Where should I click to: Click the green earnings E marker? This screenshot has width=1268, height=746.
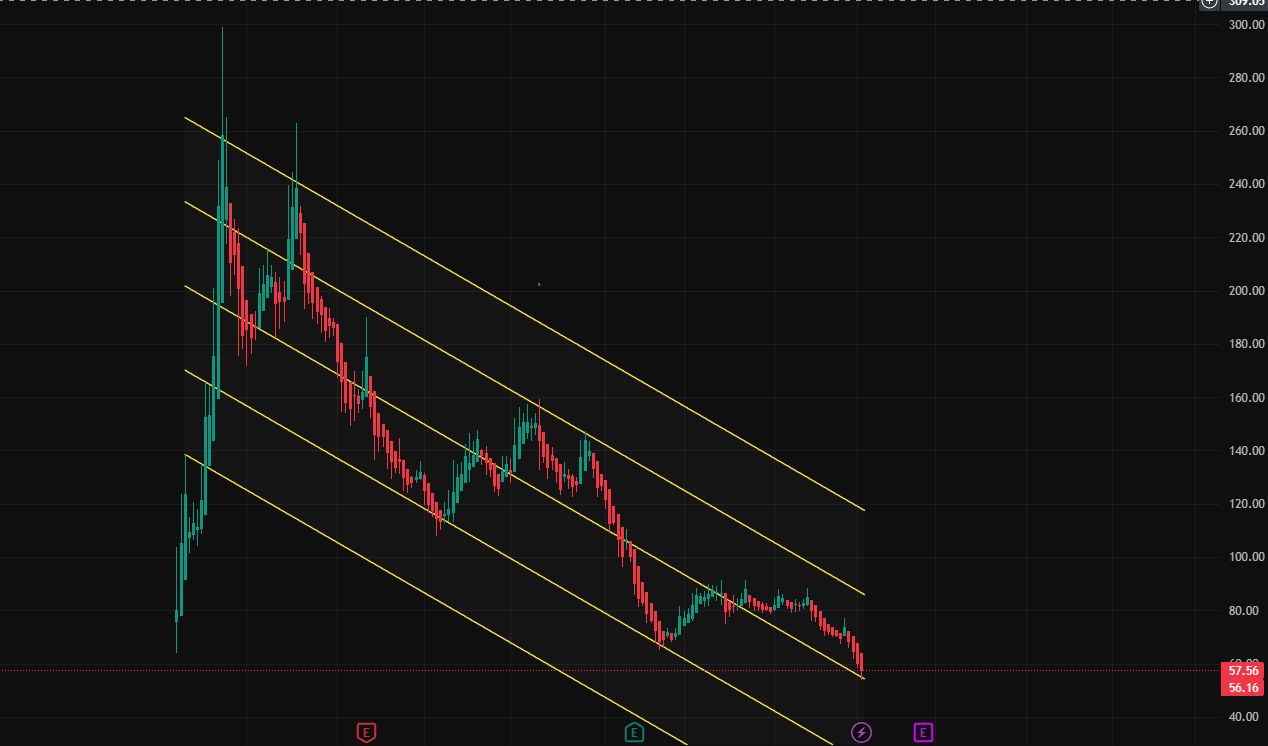pos(634,733)
